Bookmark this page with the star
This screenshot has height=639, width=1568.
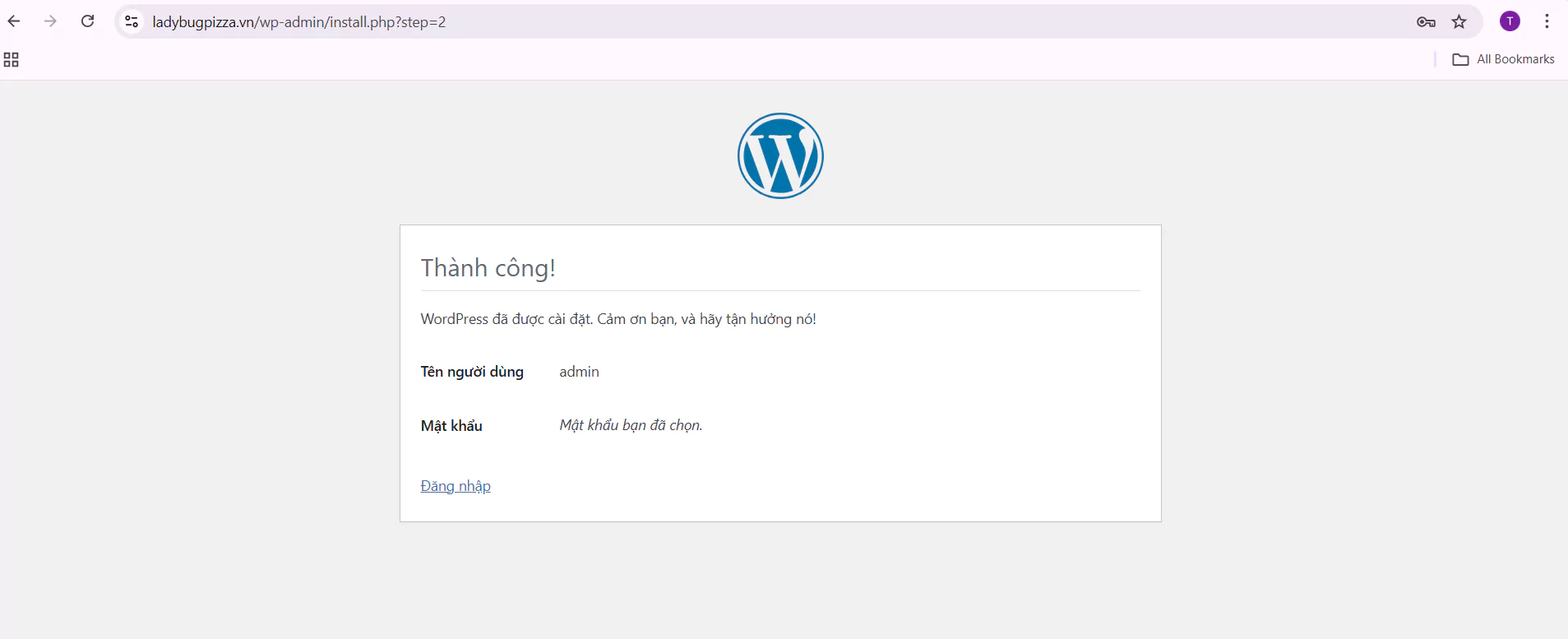point(1459,22)
